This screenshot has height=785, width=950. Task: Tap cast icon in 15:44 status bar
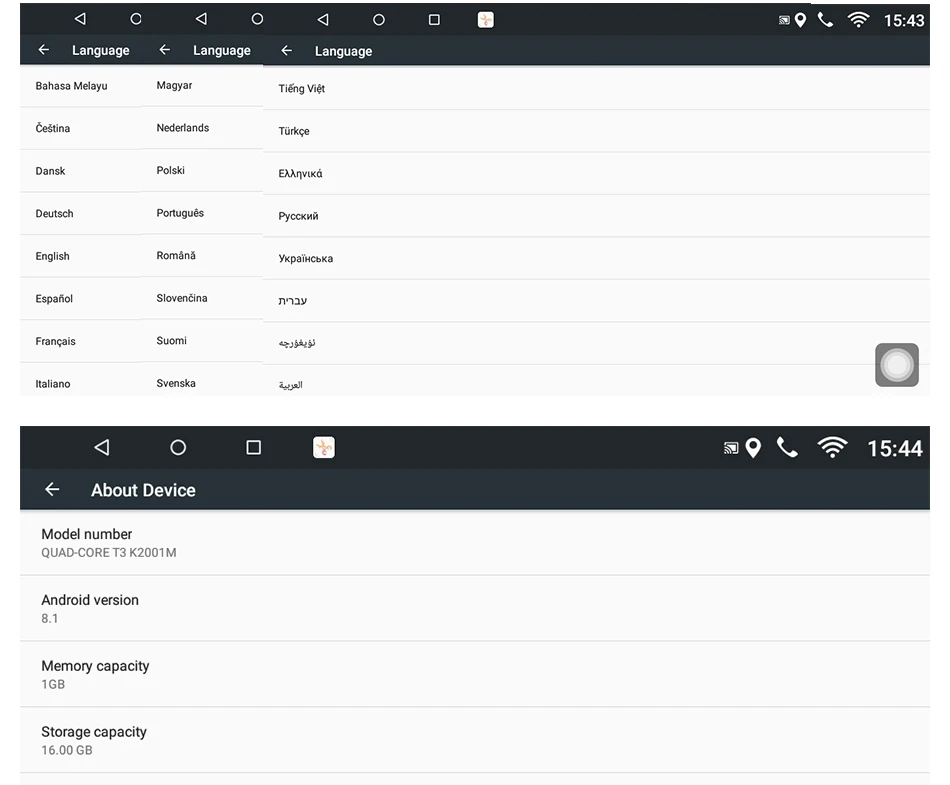(731, 448)
